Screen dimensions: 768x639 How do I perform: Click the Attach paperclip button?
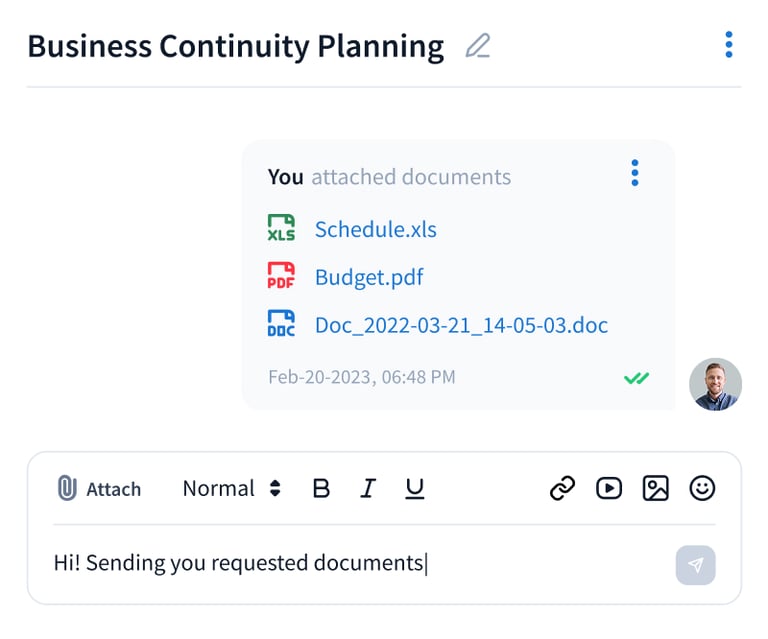[x=98, y=489]
